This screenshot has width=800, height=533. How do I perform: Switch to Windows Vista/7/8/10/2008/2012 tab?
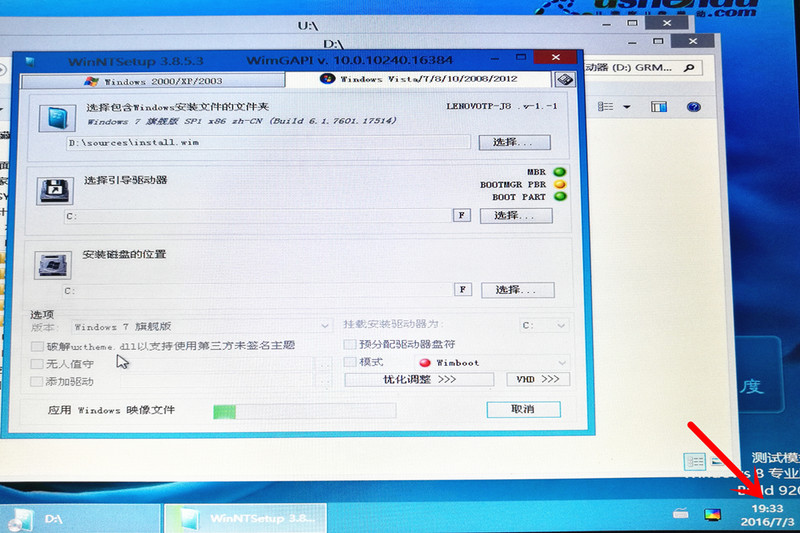coord(418,79)
